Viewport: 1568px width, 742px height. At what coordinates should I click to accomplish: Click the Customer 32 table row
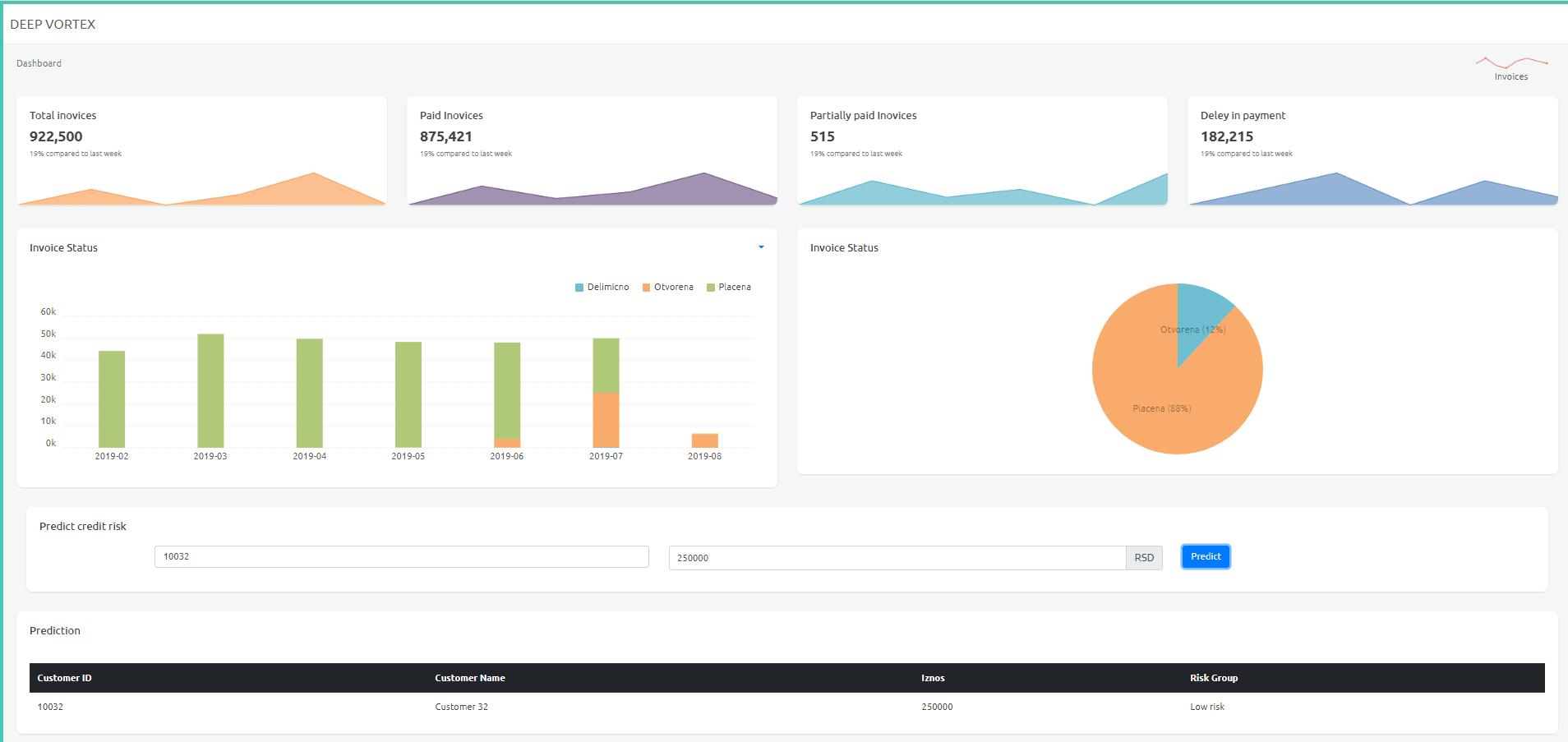(461, 707)
